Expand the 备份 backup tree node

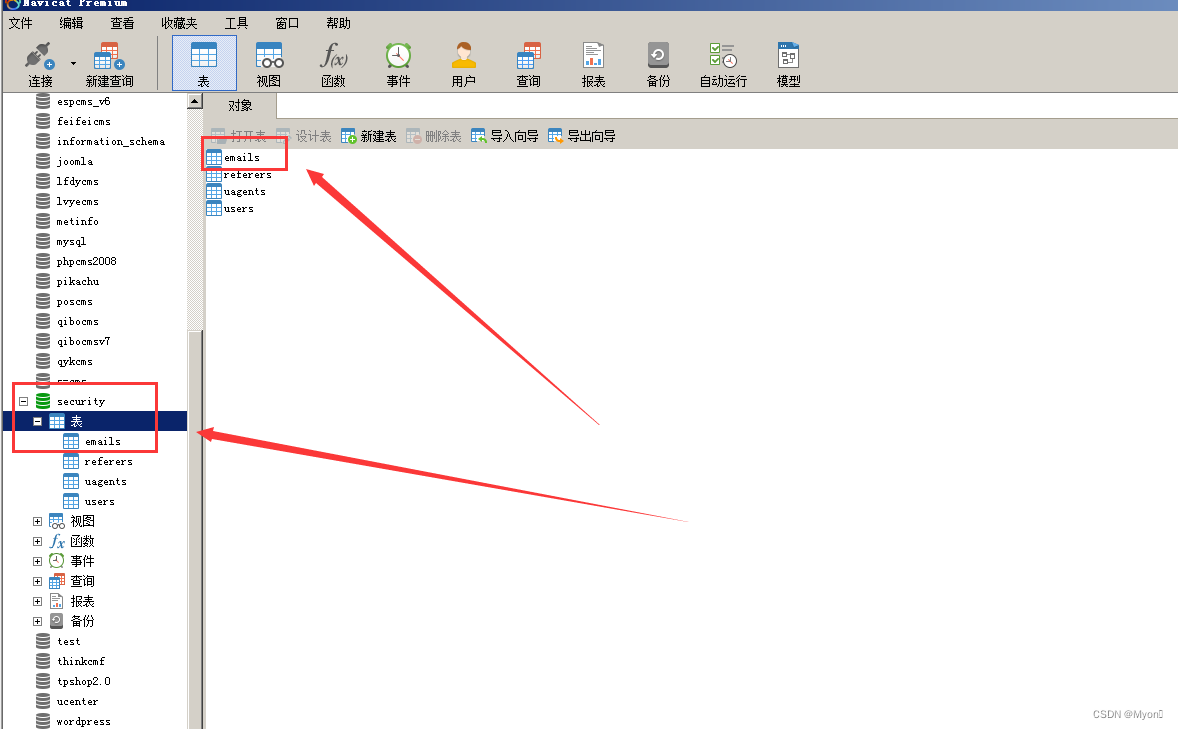point(37,621)
